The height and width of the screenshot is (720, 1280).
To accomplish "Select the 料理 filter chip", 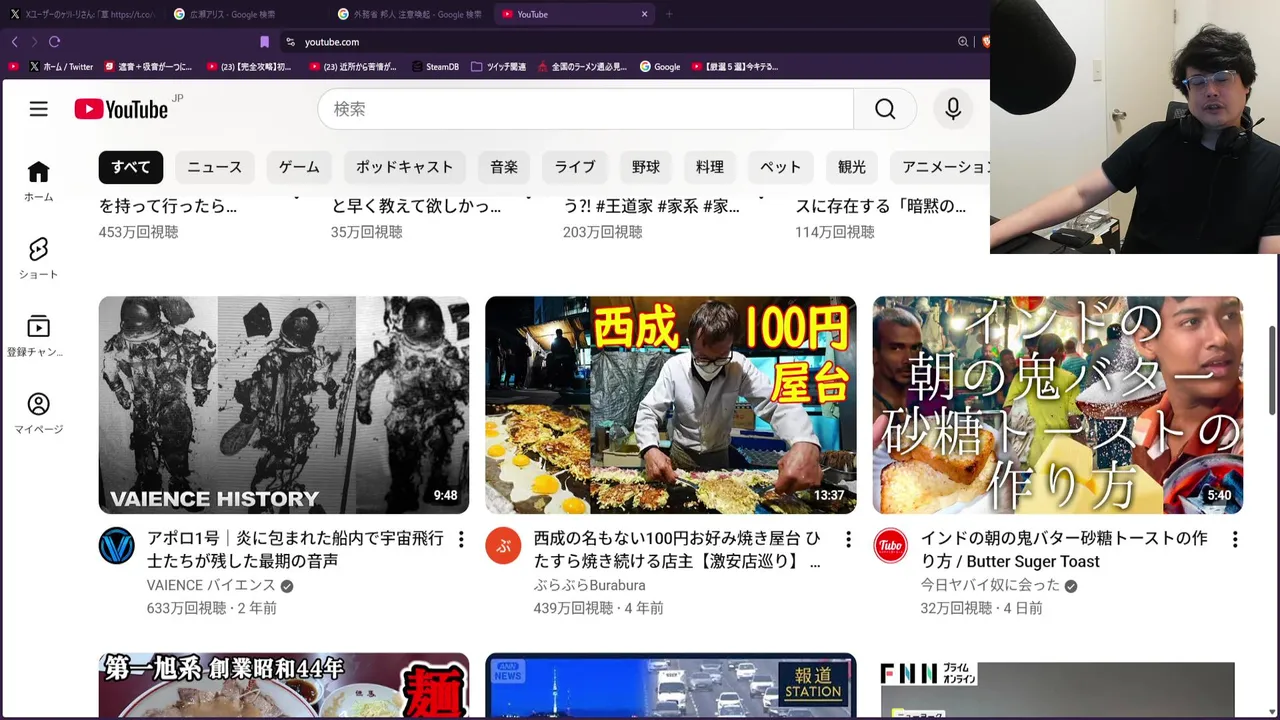I will click(710, 167).
